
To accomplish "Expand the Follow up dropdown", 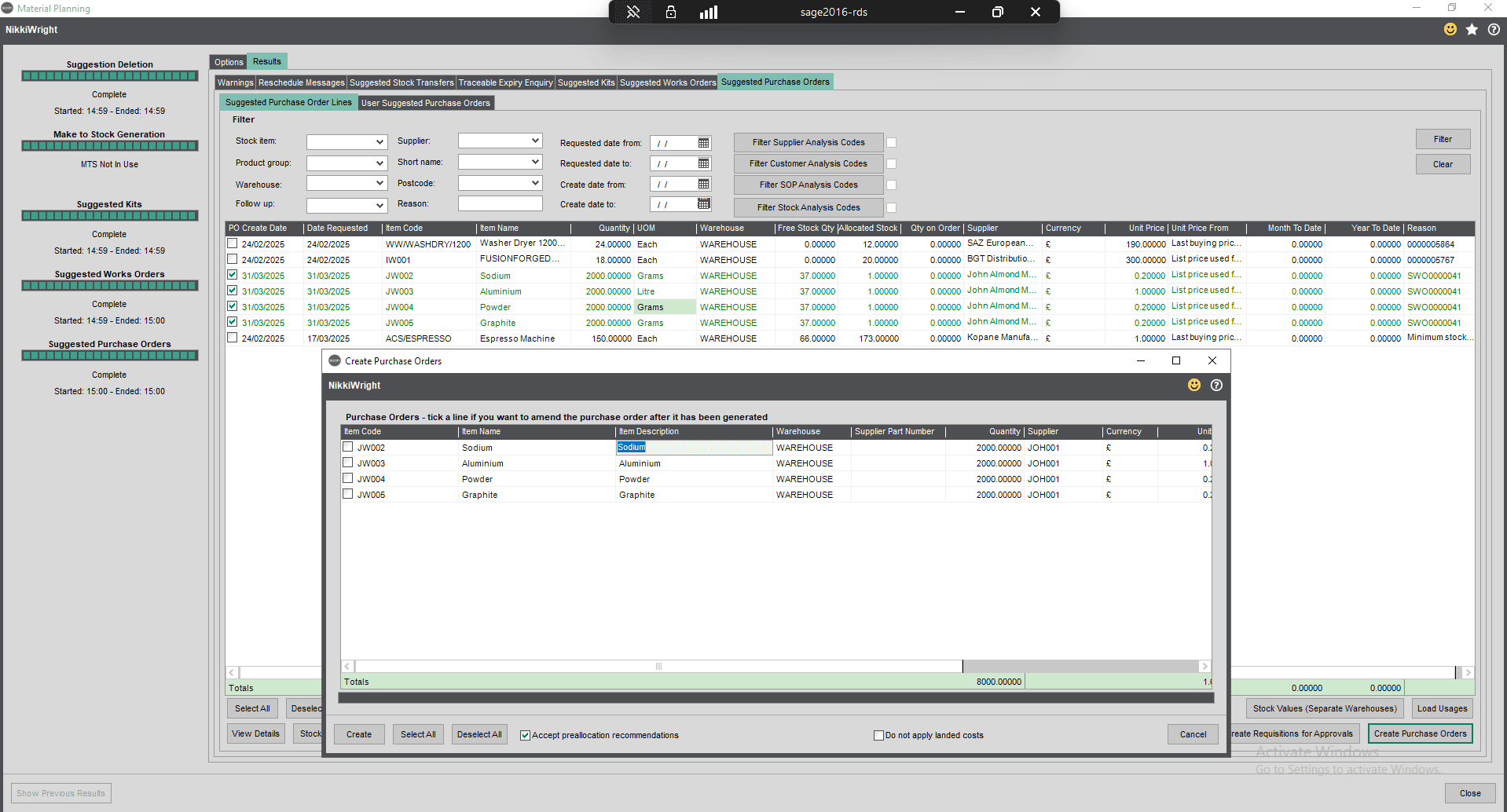I will (x=379, y=205).
